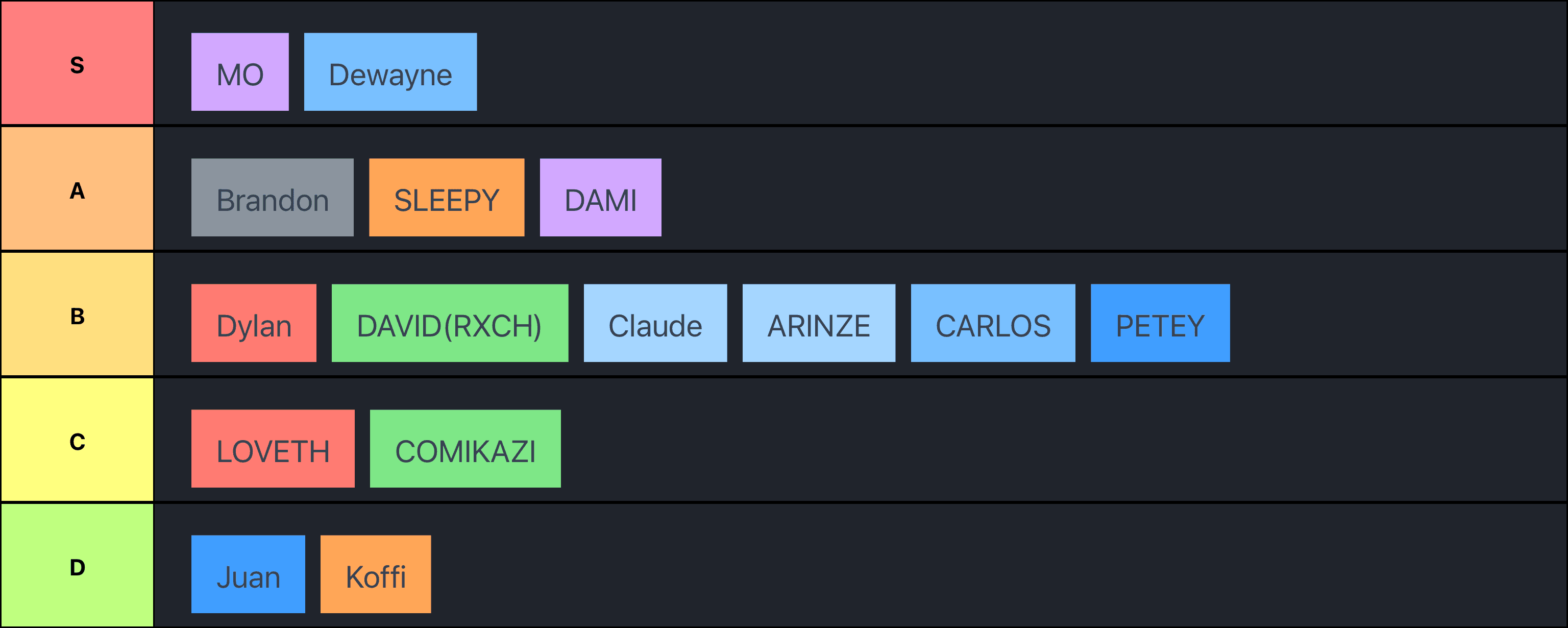Click the green D tier label
Image resolution: width=1568 pixels, height=628 pixels.
[77, 565]
